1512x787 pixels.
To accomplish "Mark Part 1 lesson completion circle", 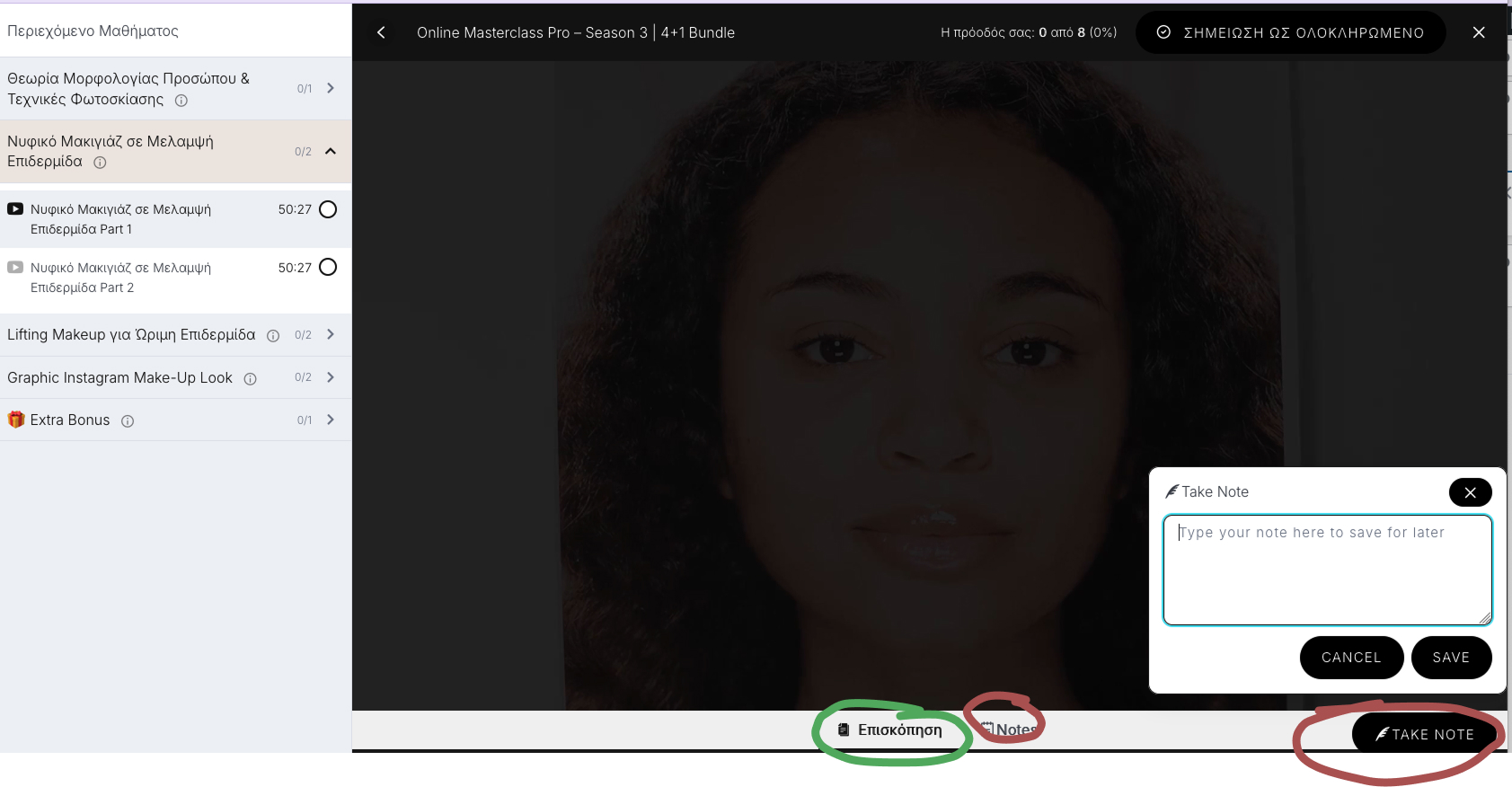I will [x=328, y=209].
